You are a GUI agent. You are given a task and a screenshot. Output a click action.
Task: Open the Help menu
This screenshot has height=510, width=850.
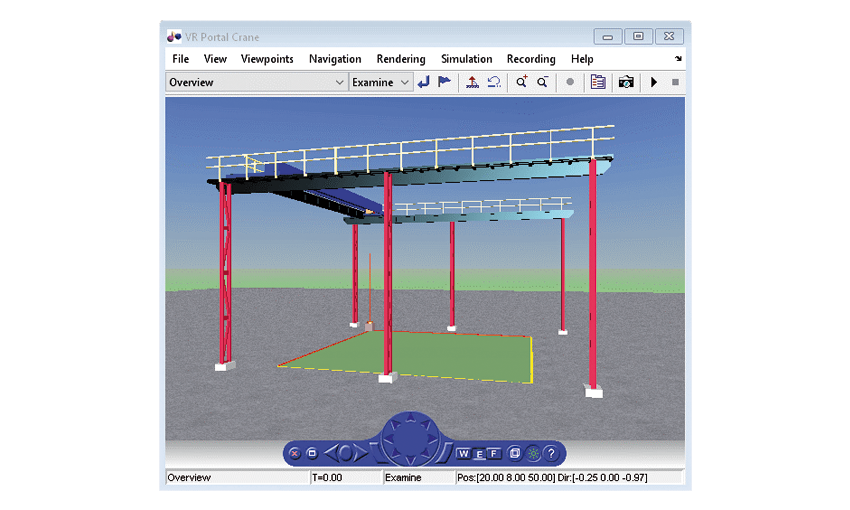pyautogui.click(x=582, y=59)
